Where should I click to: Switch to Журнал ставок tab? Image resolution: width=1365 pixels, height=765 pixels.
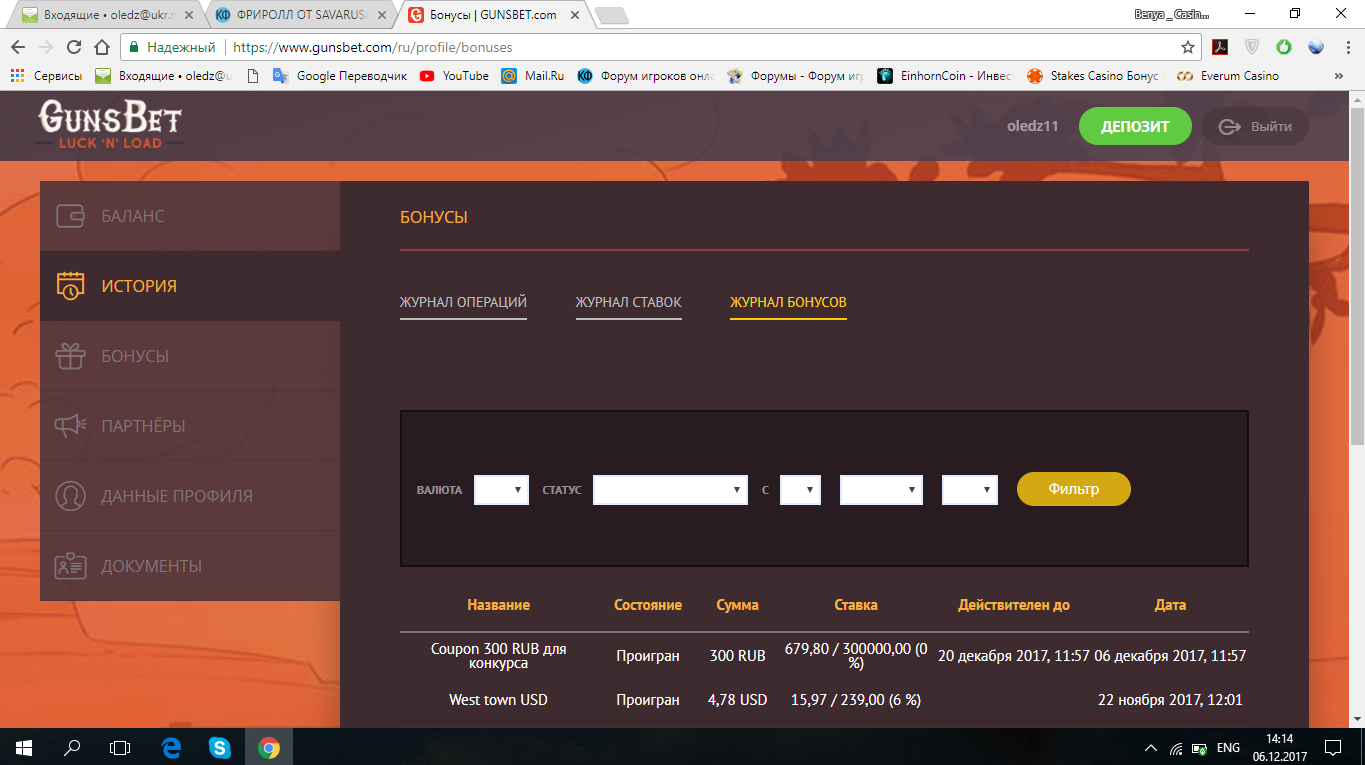[x=629, y=302]
